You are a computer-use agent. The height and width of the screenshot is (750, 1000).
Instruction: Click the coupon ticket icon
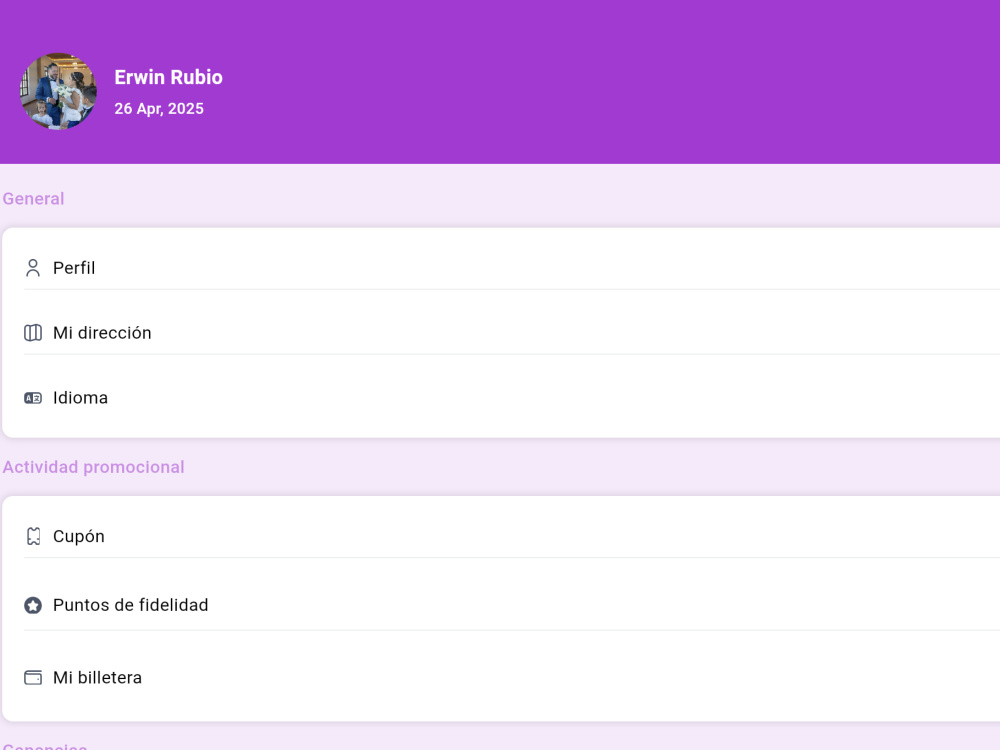coord(33,536)
